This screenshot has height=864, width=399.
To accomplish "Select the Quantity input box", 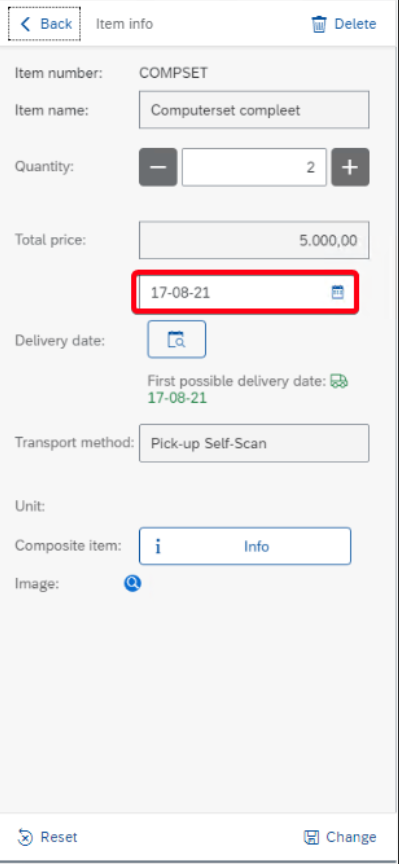I will tap(254, 167).
